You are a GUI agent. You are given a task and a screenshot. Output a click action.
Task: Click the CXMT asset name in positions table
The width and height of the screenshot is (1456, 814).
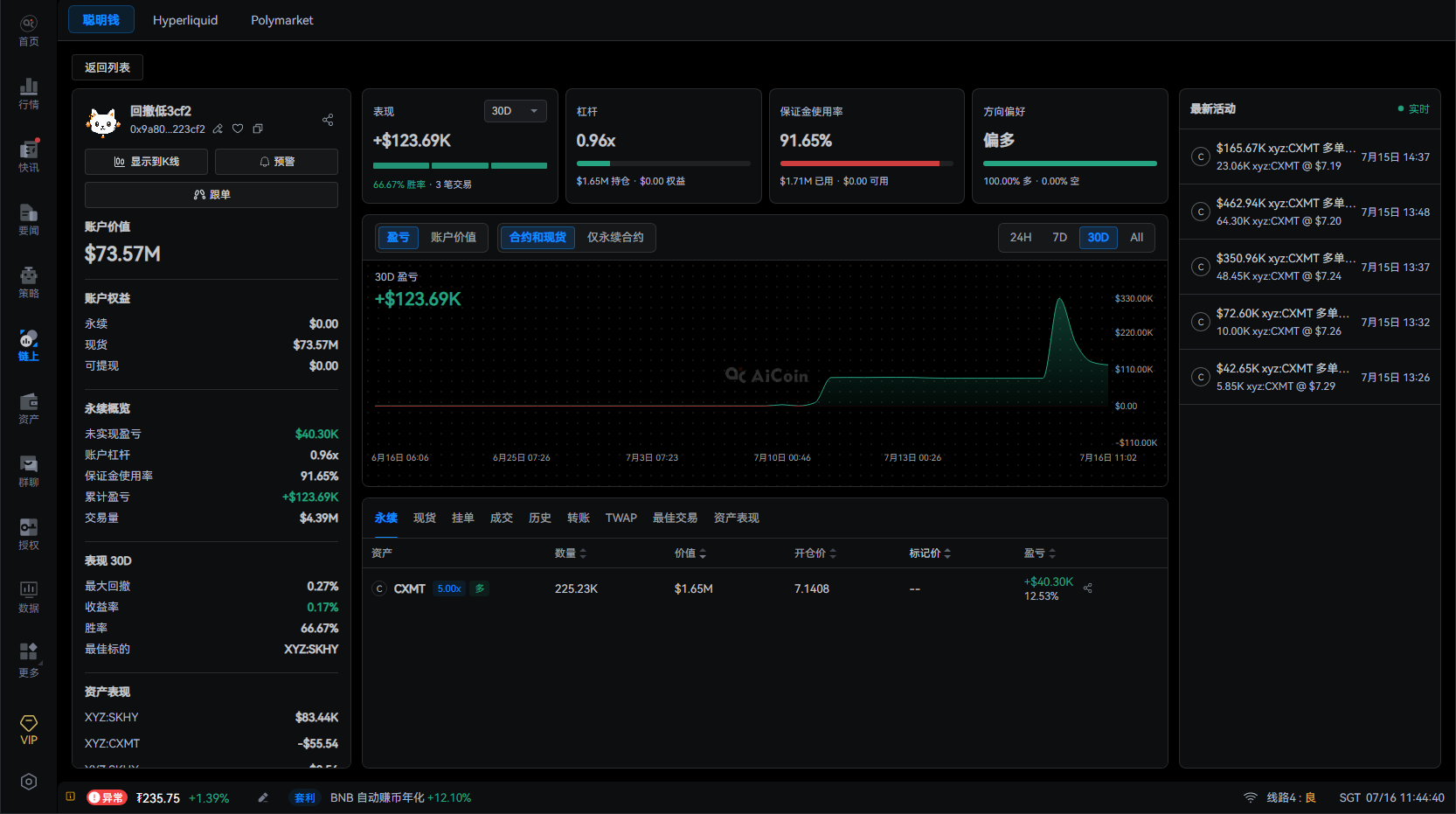click(409, 589)
